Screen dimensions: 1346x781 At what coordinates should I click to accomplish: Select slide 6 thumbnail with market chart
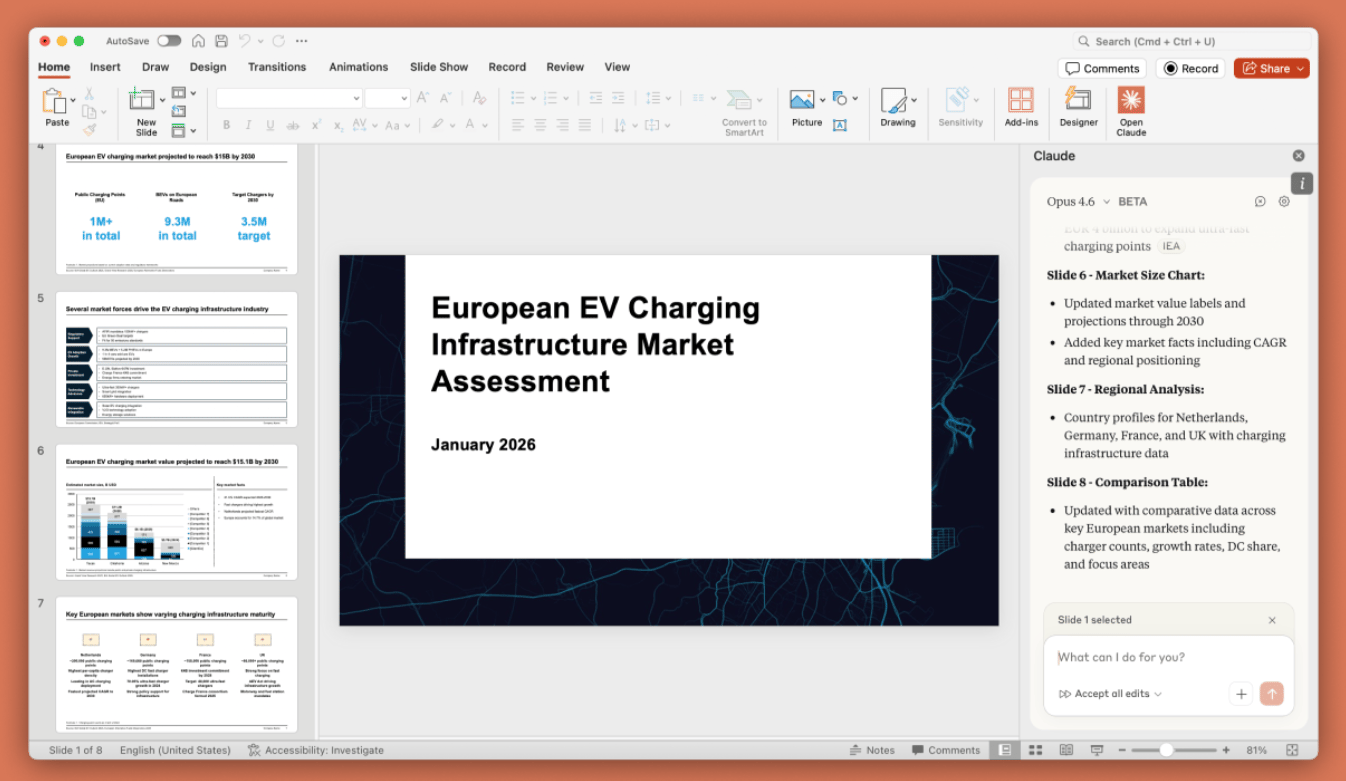pyautogui.click(x=176, y=512)
